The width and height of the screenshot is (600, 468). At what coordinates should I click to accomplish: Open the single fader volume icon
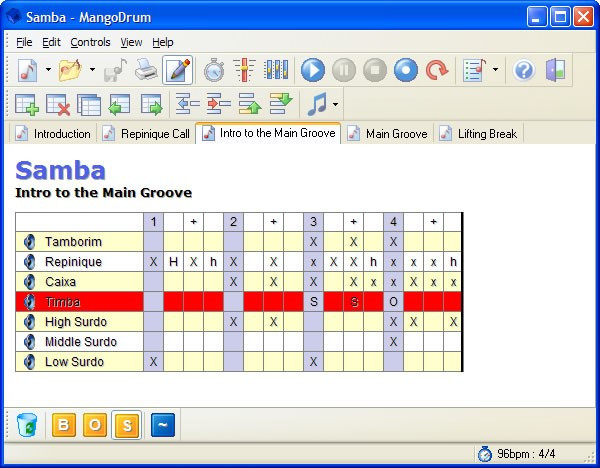pos(244,70)
